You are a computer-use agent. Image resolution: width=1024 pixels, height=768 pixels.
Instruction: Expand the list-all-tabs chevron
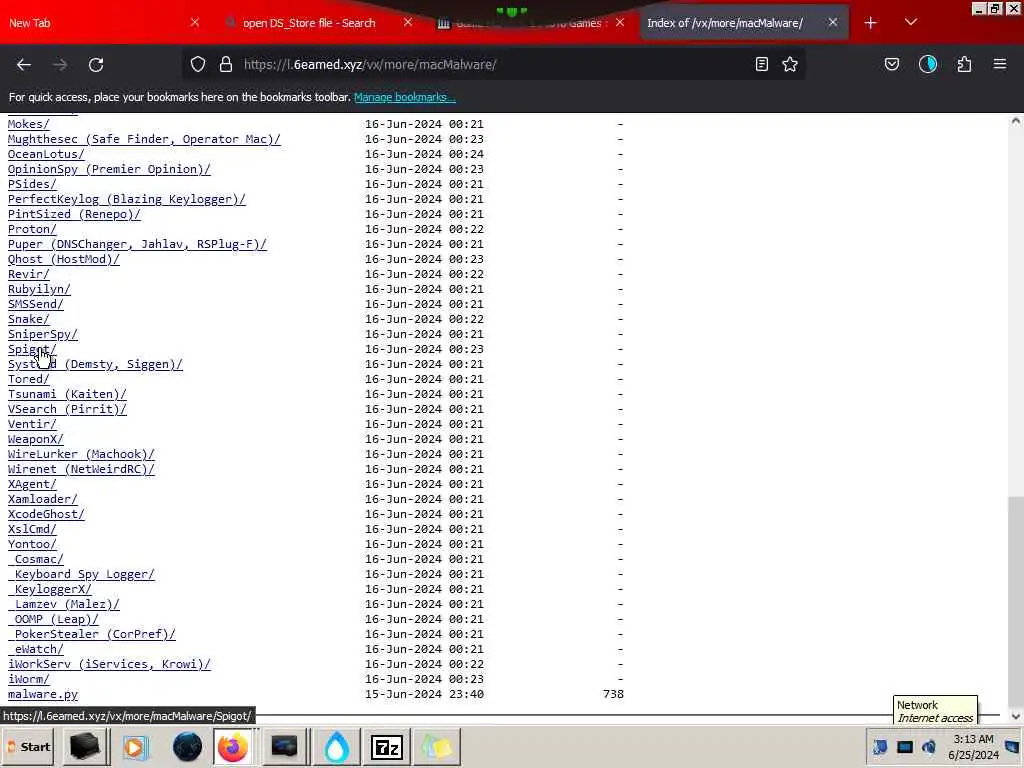pyautogui.click(x=911, y=23)
